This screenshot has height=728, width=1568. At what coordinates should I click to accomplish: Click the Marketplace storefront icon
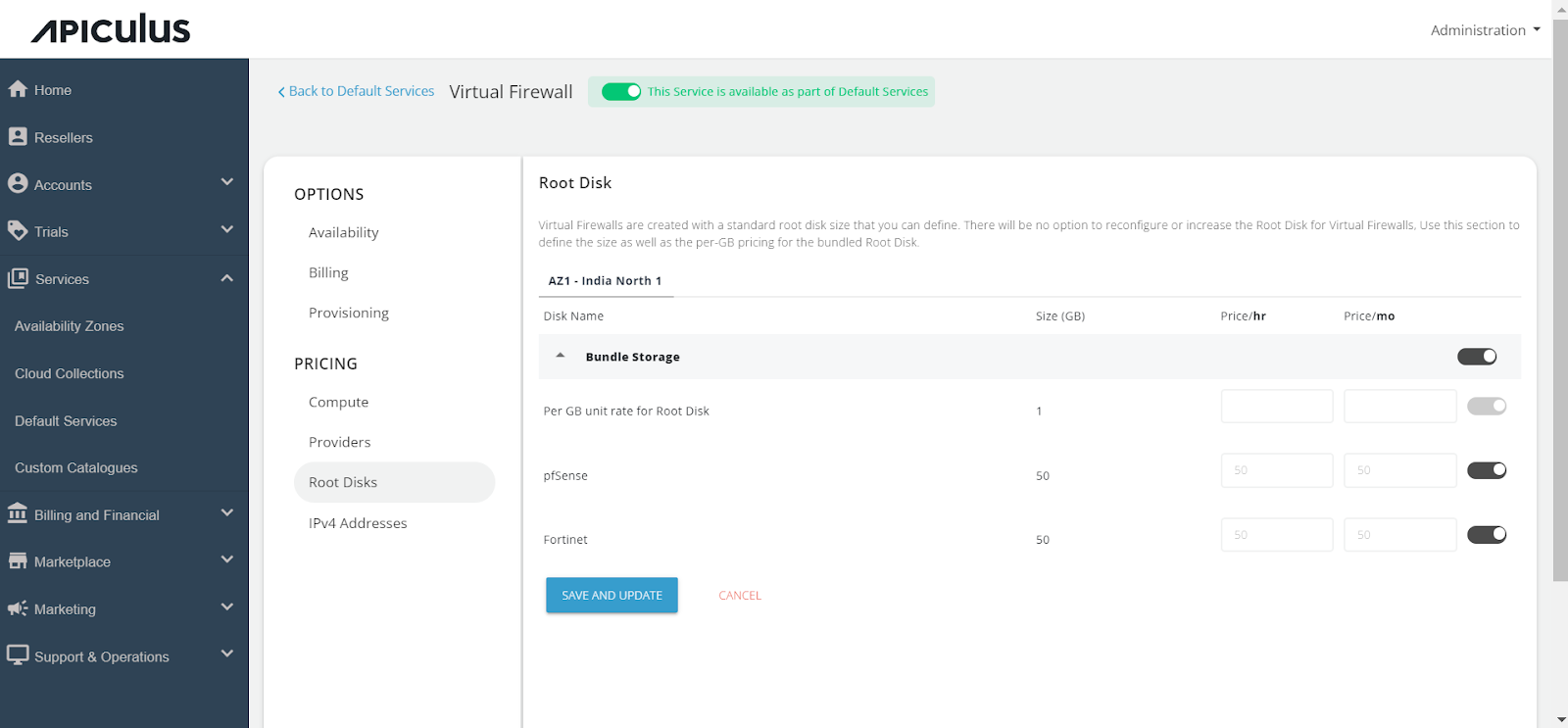(x=18, y=560)
